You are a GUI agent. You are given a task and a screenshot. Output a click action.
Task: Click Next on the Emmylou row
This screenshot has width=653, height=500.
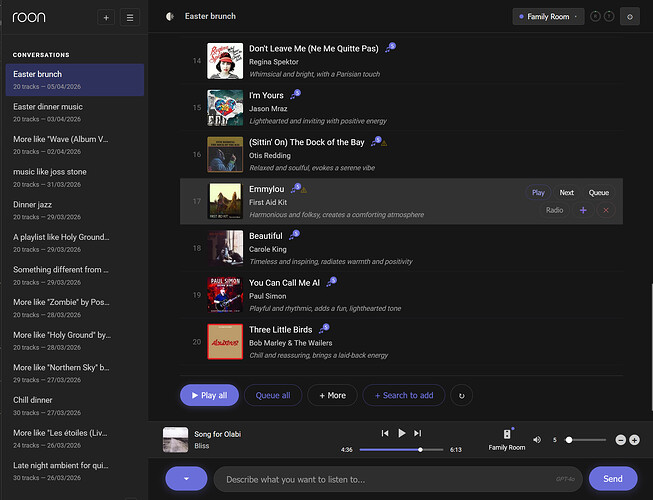click(566, 192)
